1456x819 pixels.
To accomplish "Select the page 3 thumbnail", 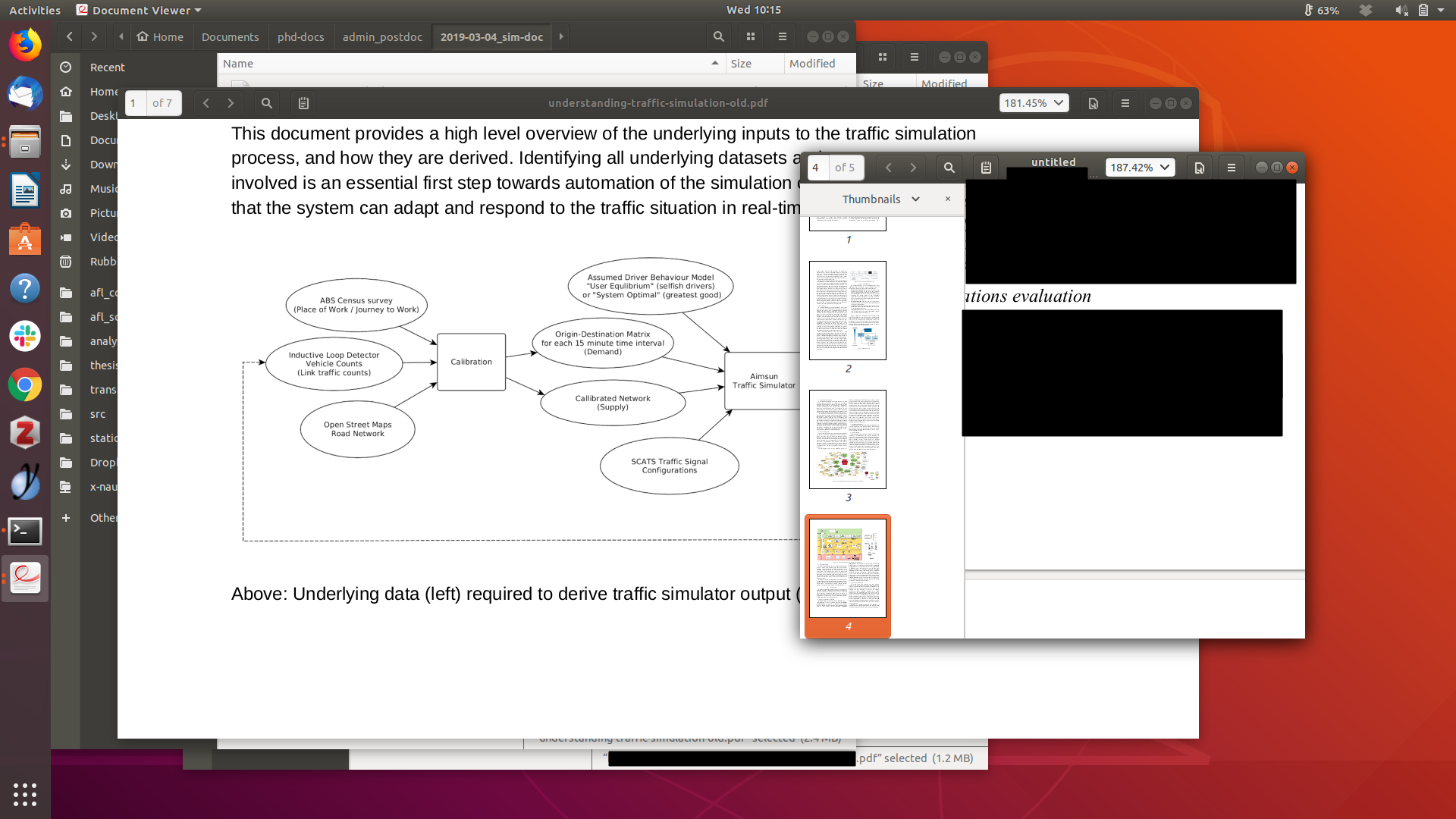I will tap(847, 439).
